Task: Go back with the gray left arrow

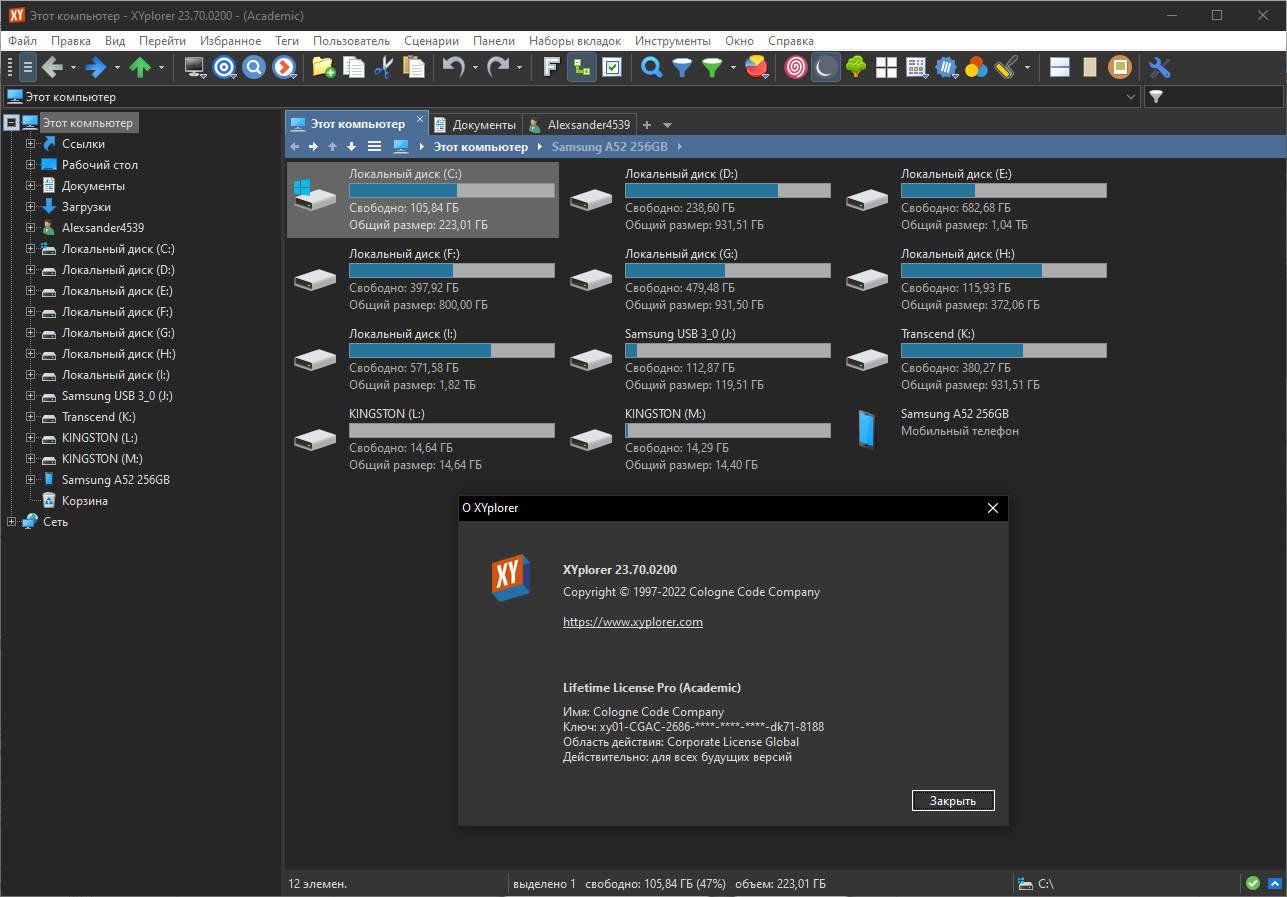Action: pyautogui.click(x=52, y=68)
